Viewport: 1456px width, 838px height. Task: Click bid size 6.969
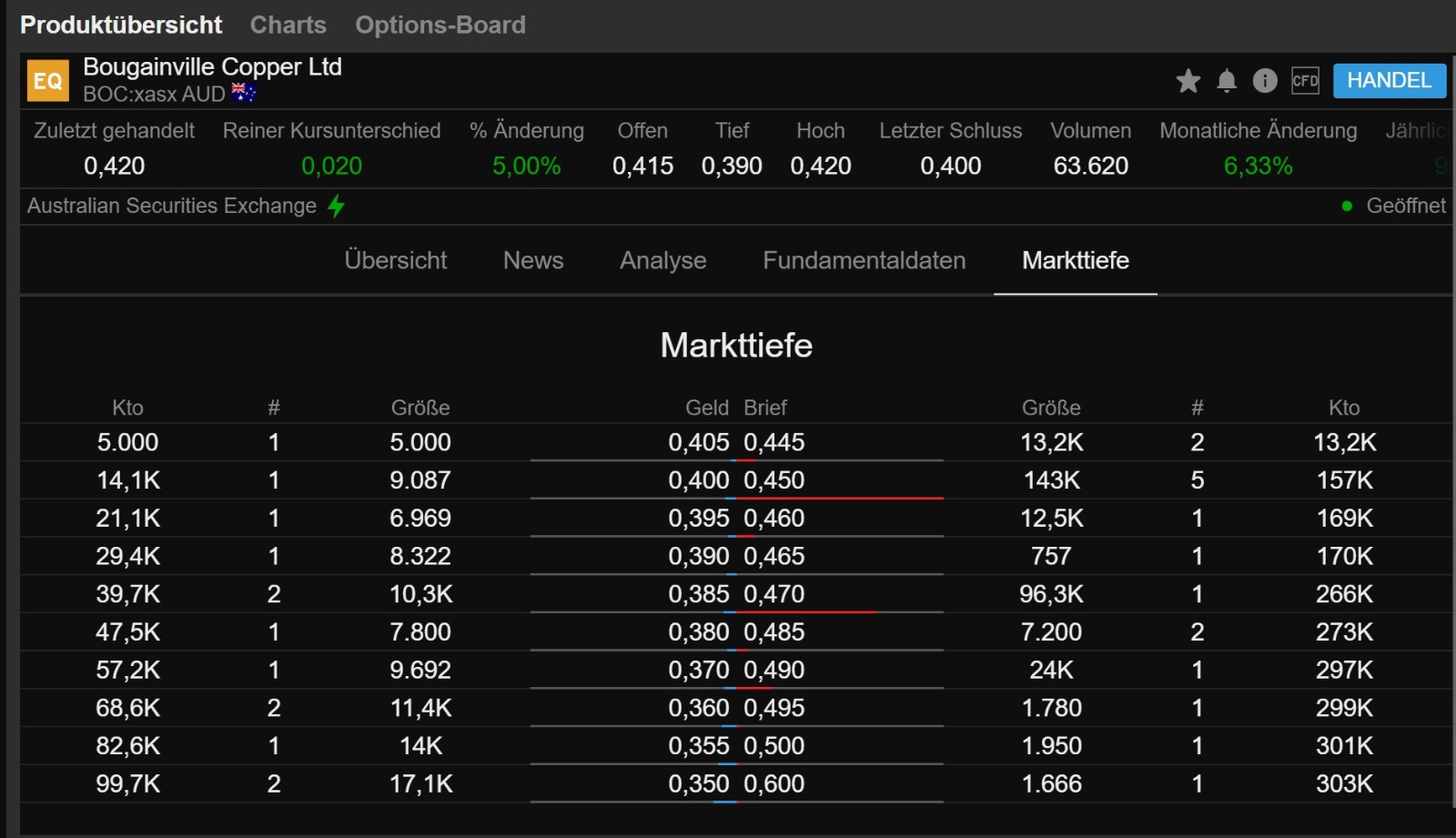[420, 518]
